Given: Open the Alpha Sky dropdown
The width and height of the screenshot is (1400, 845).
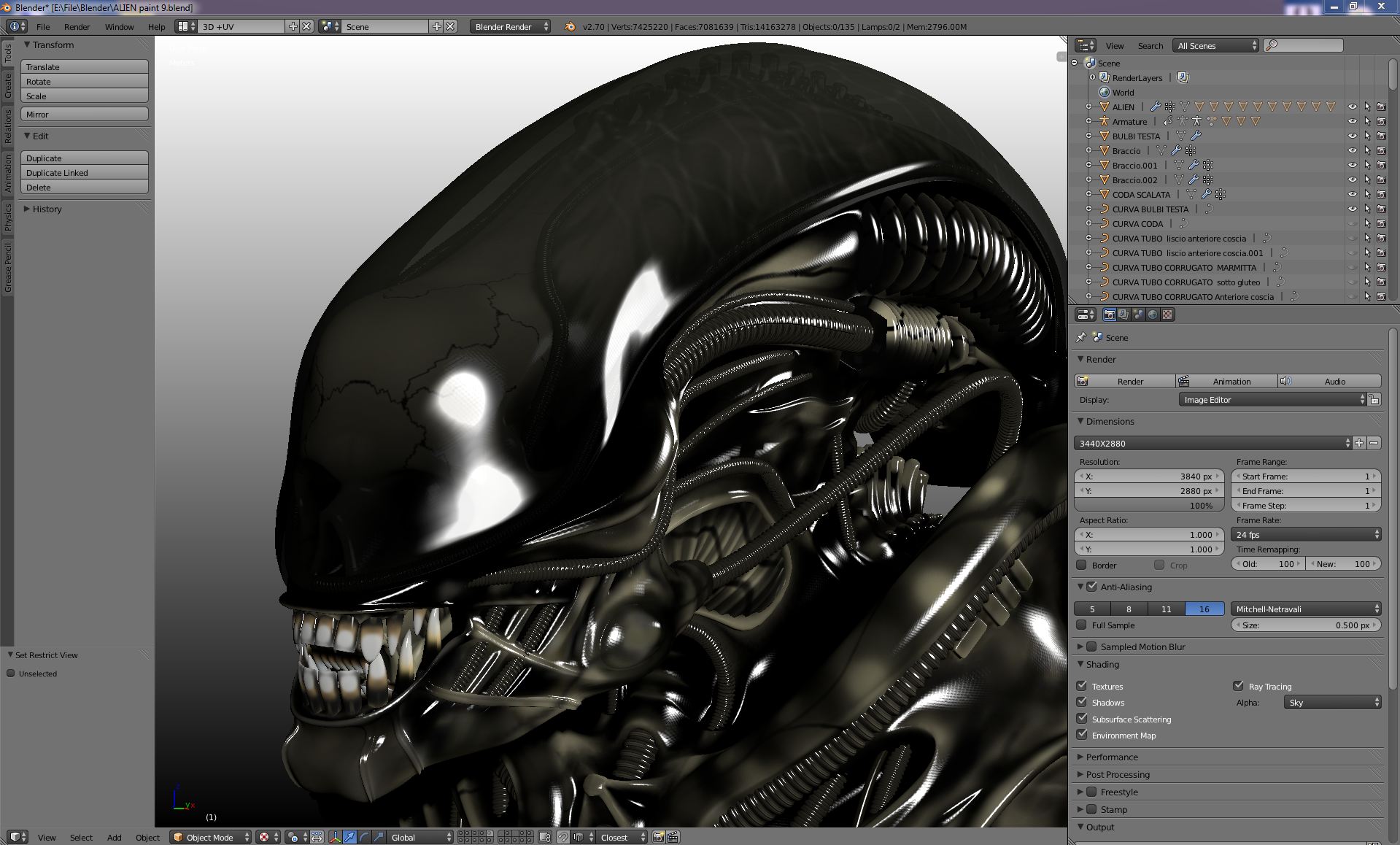Looking at the screenshot, I should (1332, 702).
